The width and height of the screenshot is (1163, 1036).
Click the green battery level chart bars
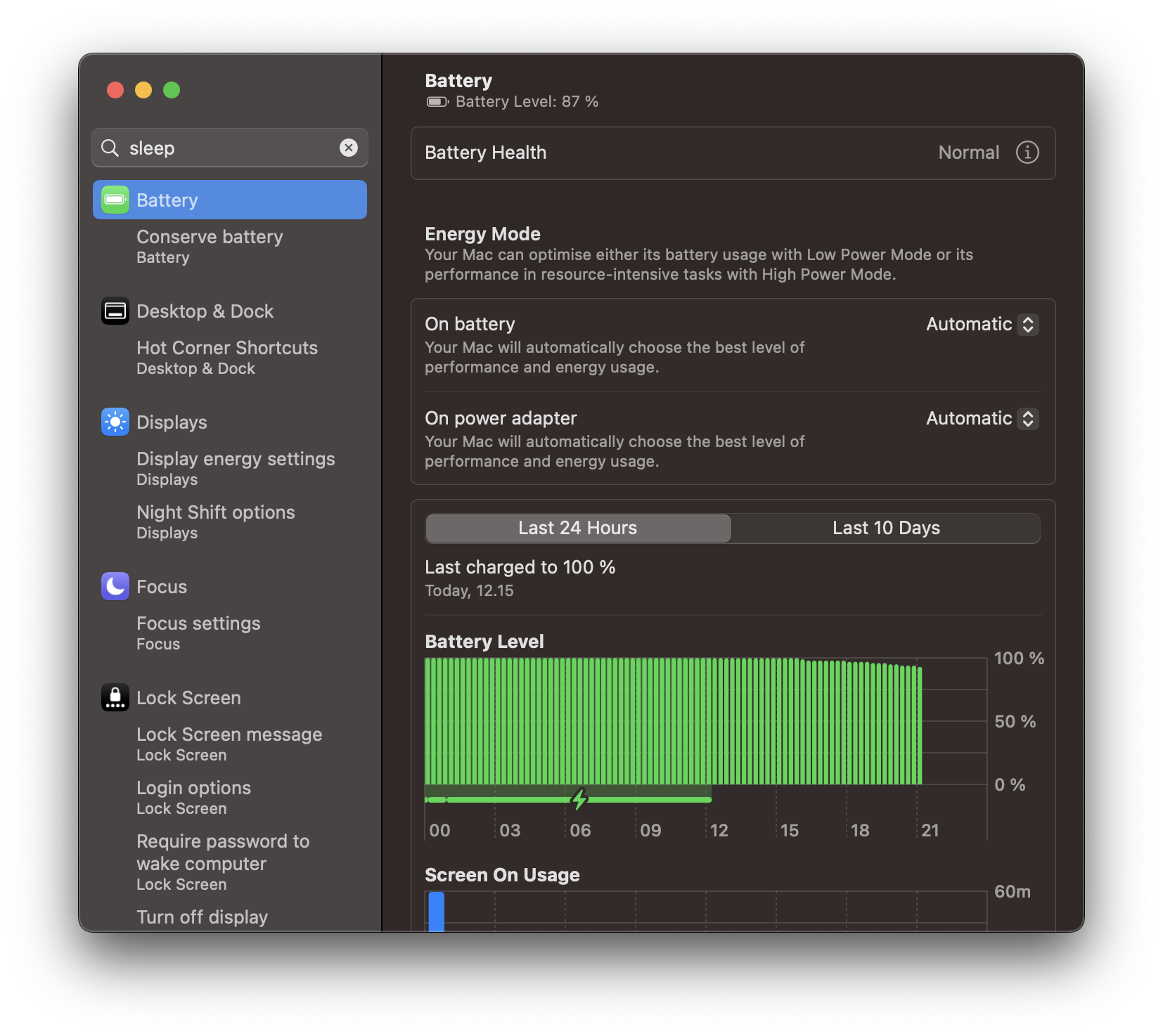tap(673, 721)
